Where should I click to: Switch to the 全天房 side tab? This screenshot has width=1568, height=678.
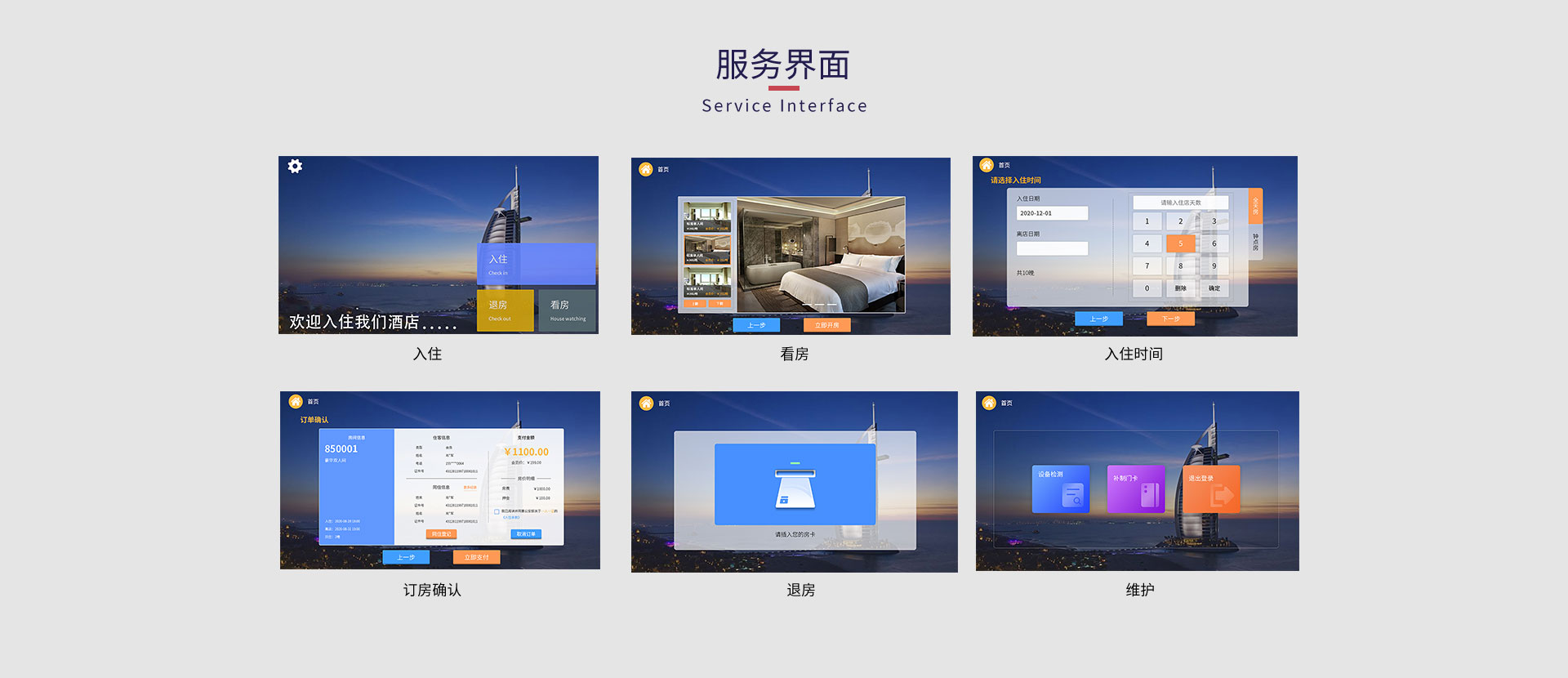(x=1255, y=206)
